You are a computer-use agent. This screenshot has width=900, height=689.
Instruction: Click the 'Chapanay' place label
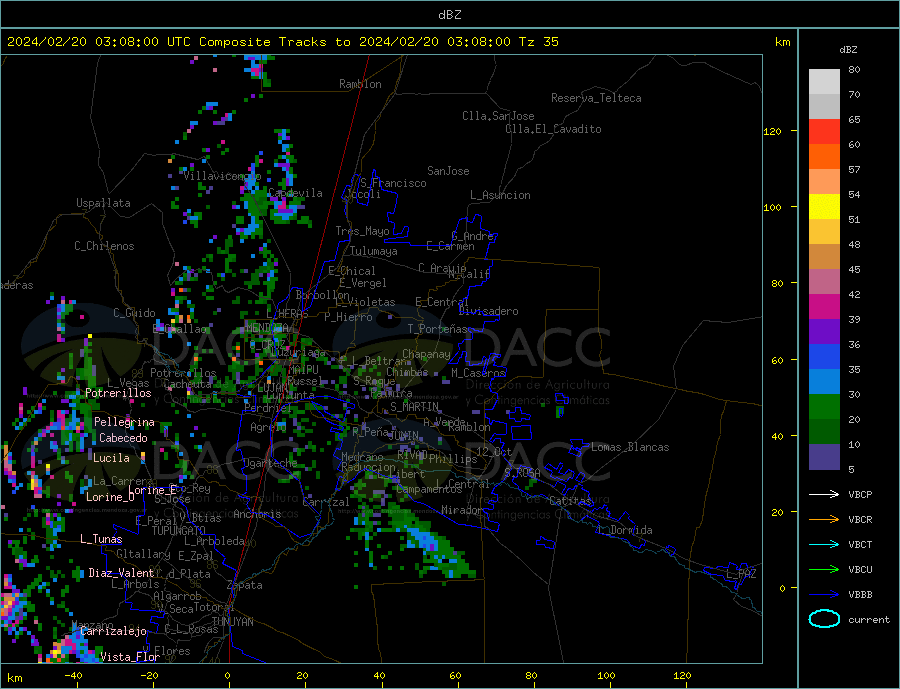(x=426, y=354)
